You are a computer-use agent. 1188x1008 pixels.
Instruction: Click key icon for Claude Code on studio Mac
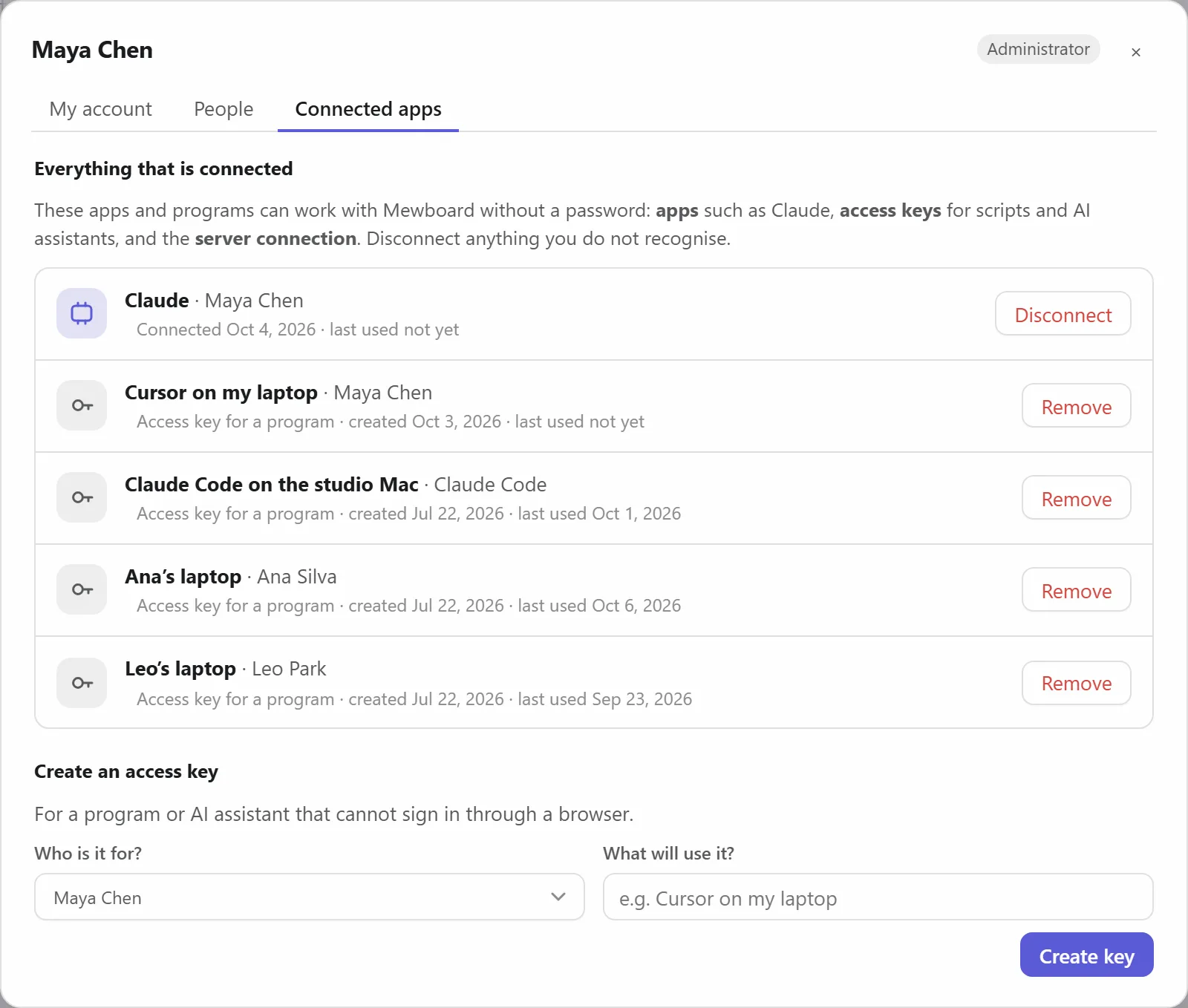(x=82, y=497)
